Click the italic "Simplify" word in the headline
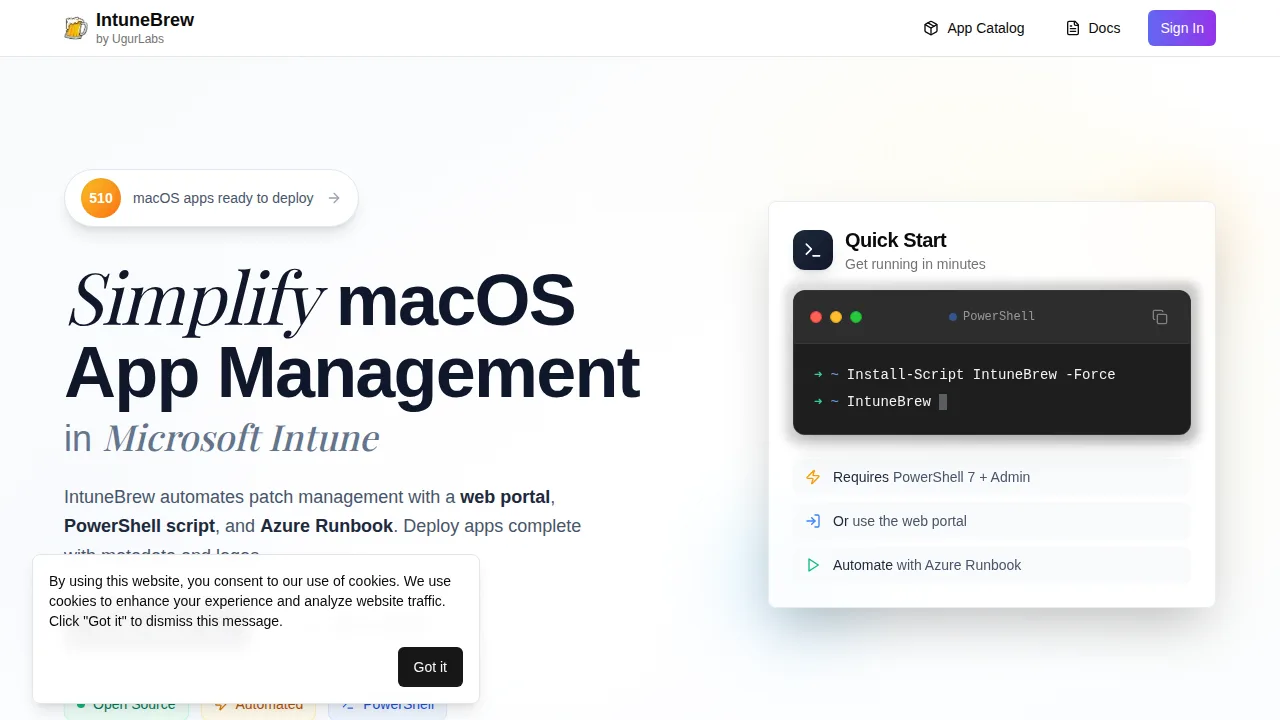The height and width of the screenshot is (720, 1280). [x=196, y=300]
